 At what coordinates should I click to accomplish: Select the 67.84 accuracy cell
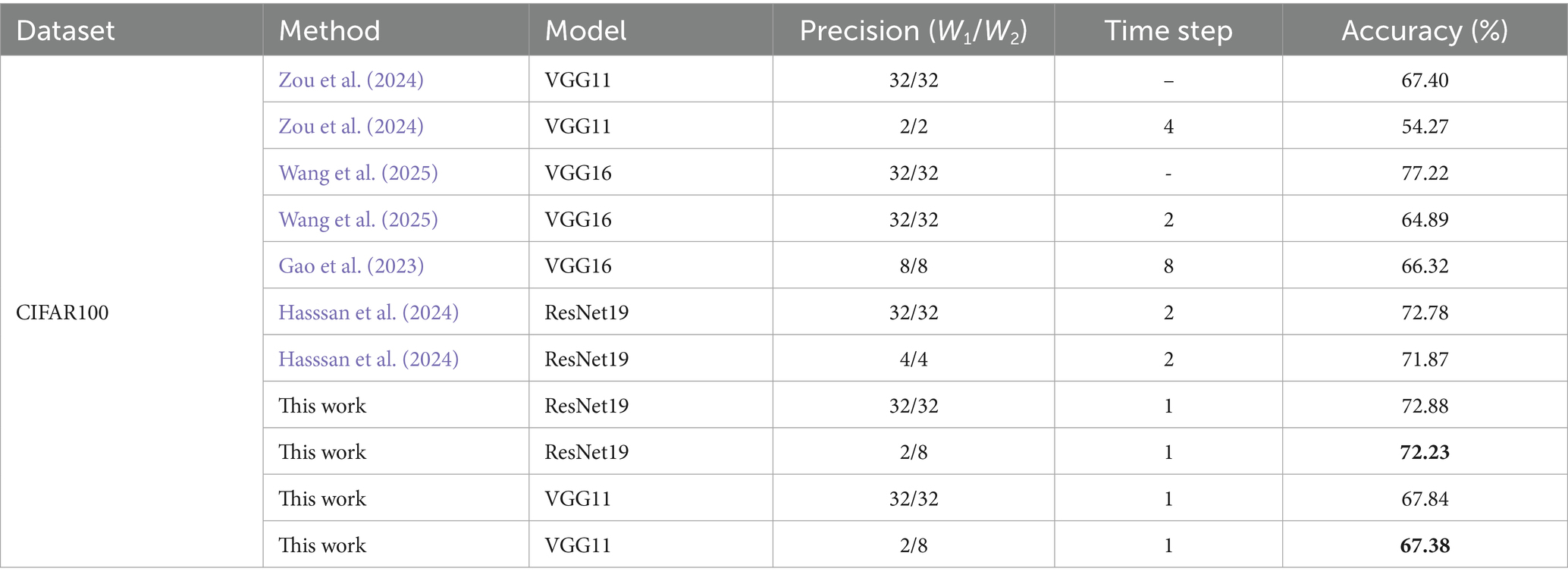pyautogui.click(x=1424, y=498)
